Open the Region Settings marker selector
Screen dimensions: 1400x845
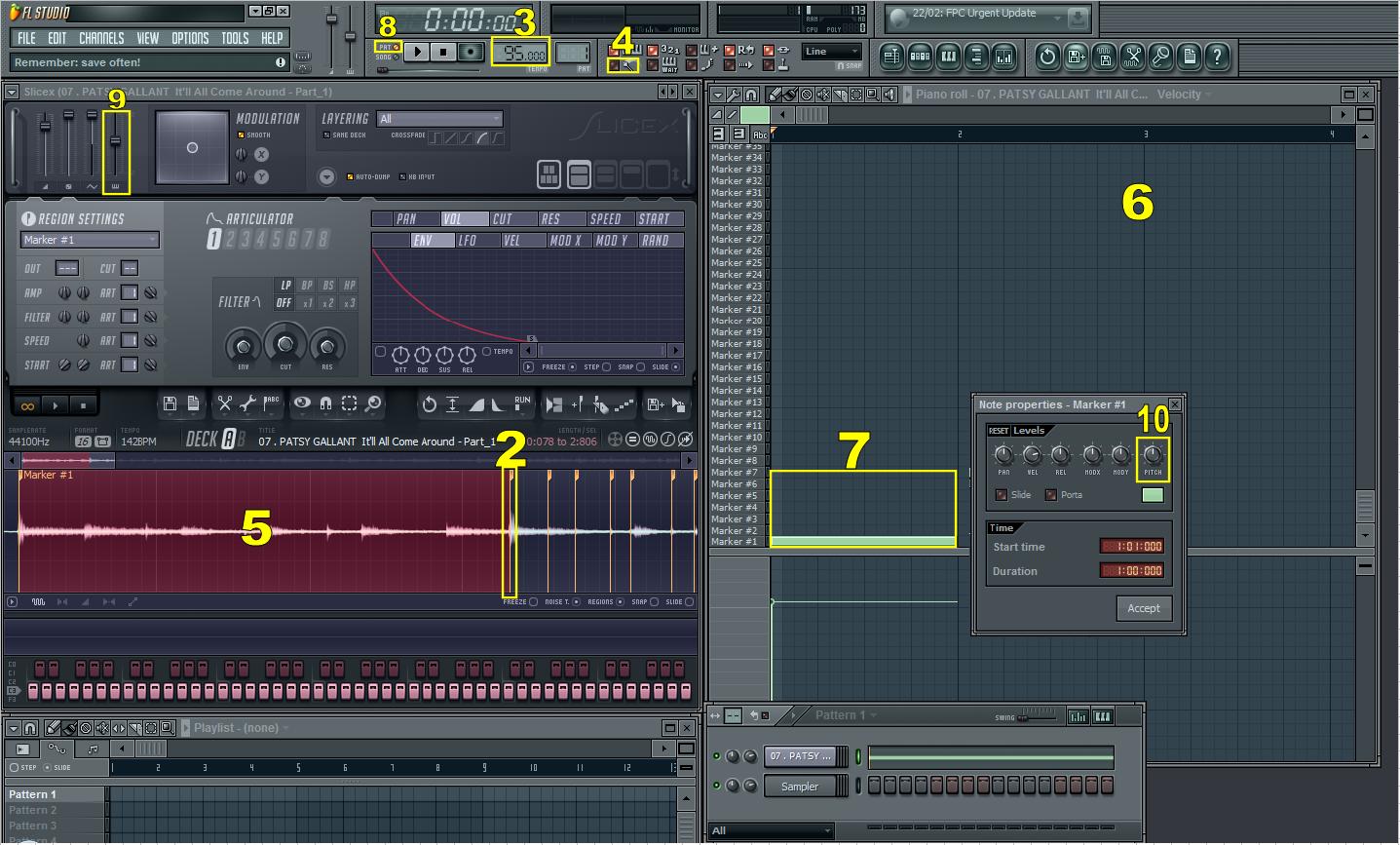(89, 240)
